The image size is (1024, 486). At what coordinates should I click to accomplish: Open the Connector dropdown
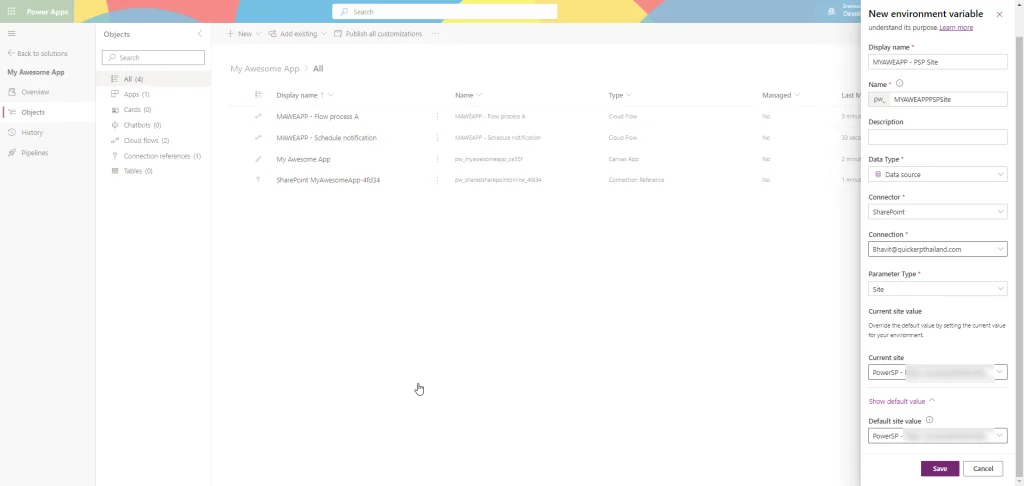click(938, 212)
